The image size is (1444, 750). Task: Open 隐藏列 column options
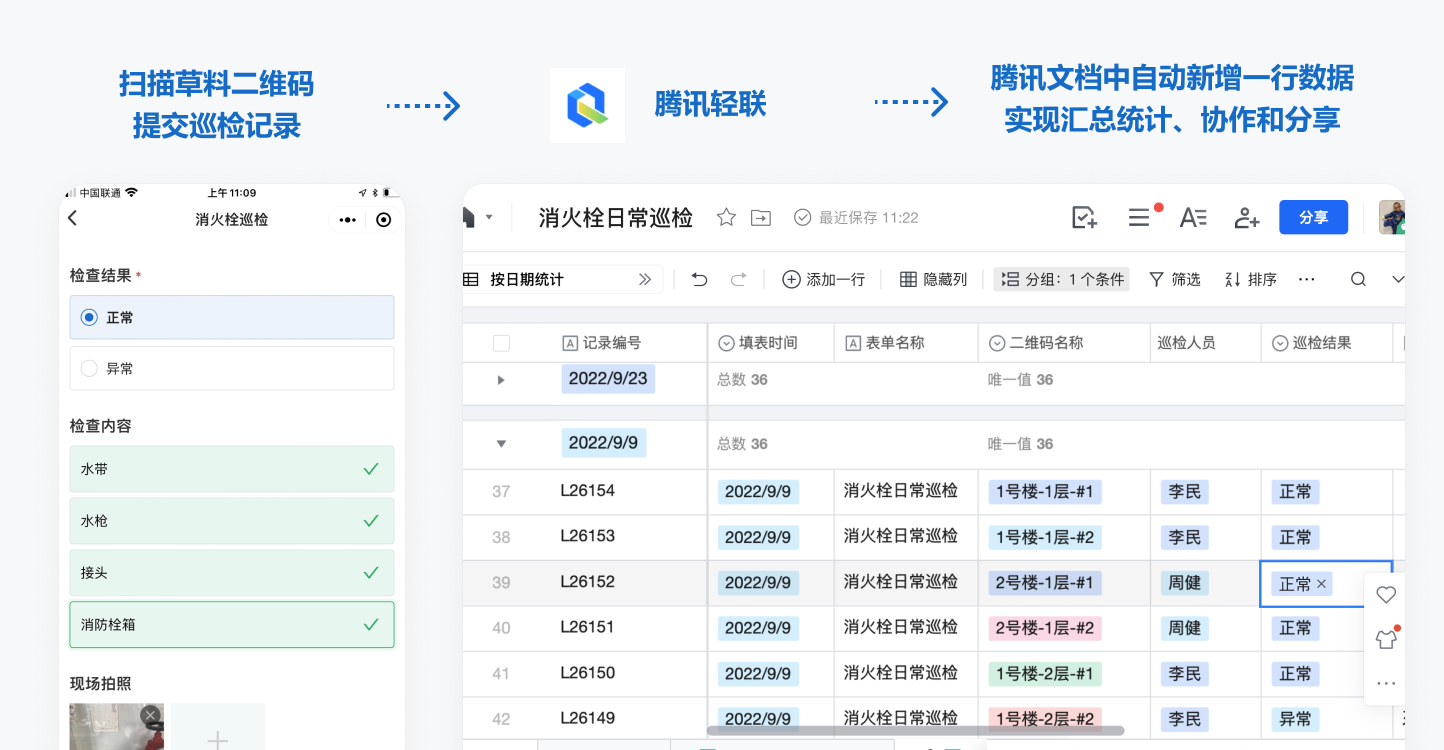[x=933, y=279]
